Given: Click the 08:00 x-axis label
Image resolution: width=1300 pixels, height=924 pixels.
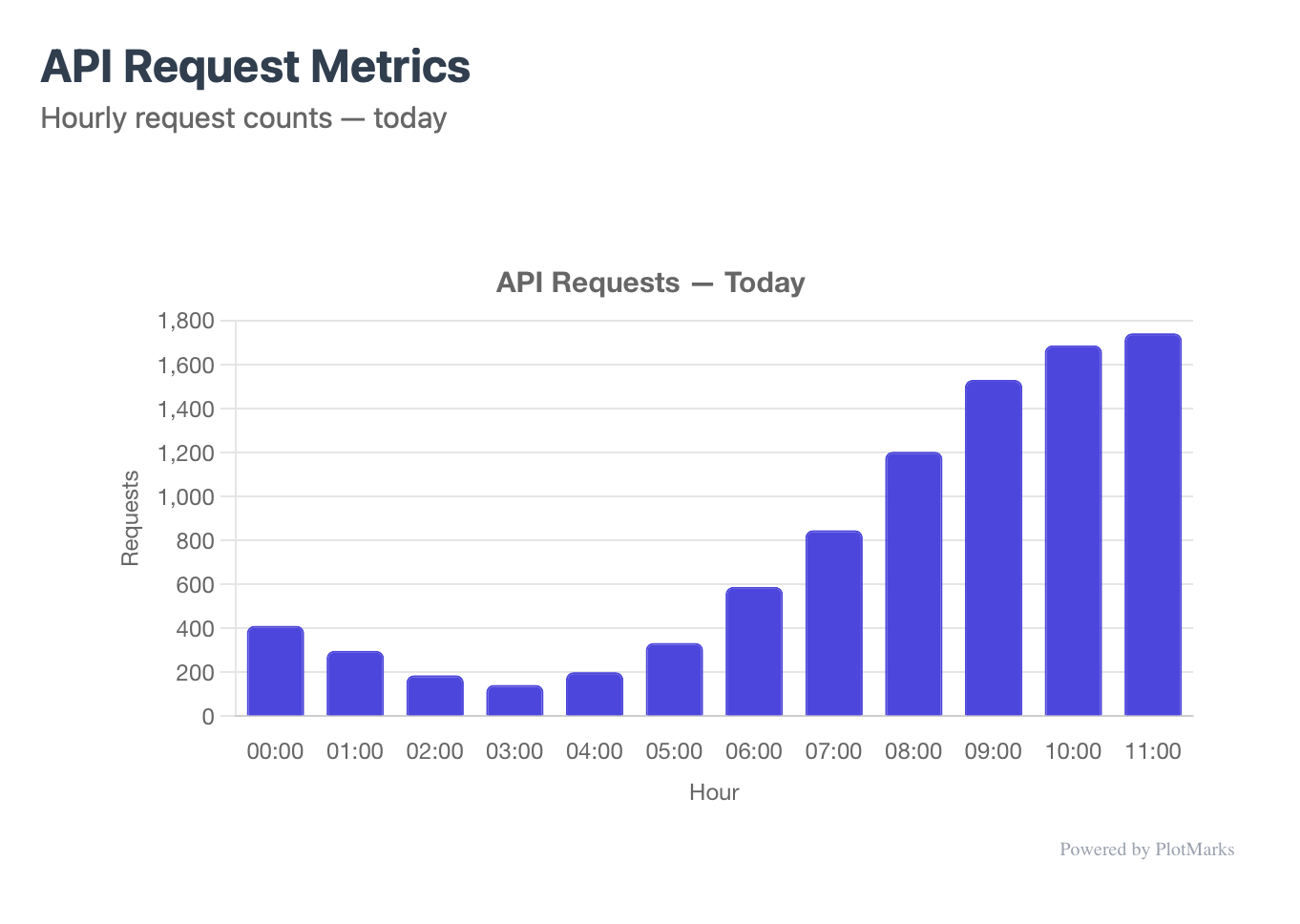Looking at the screenshot, I should click(913, 751).
